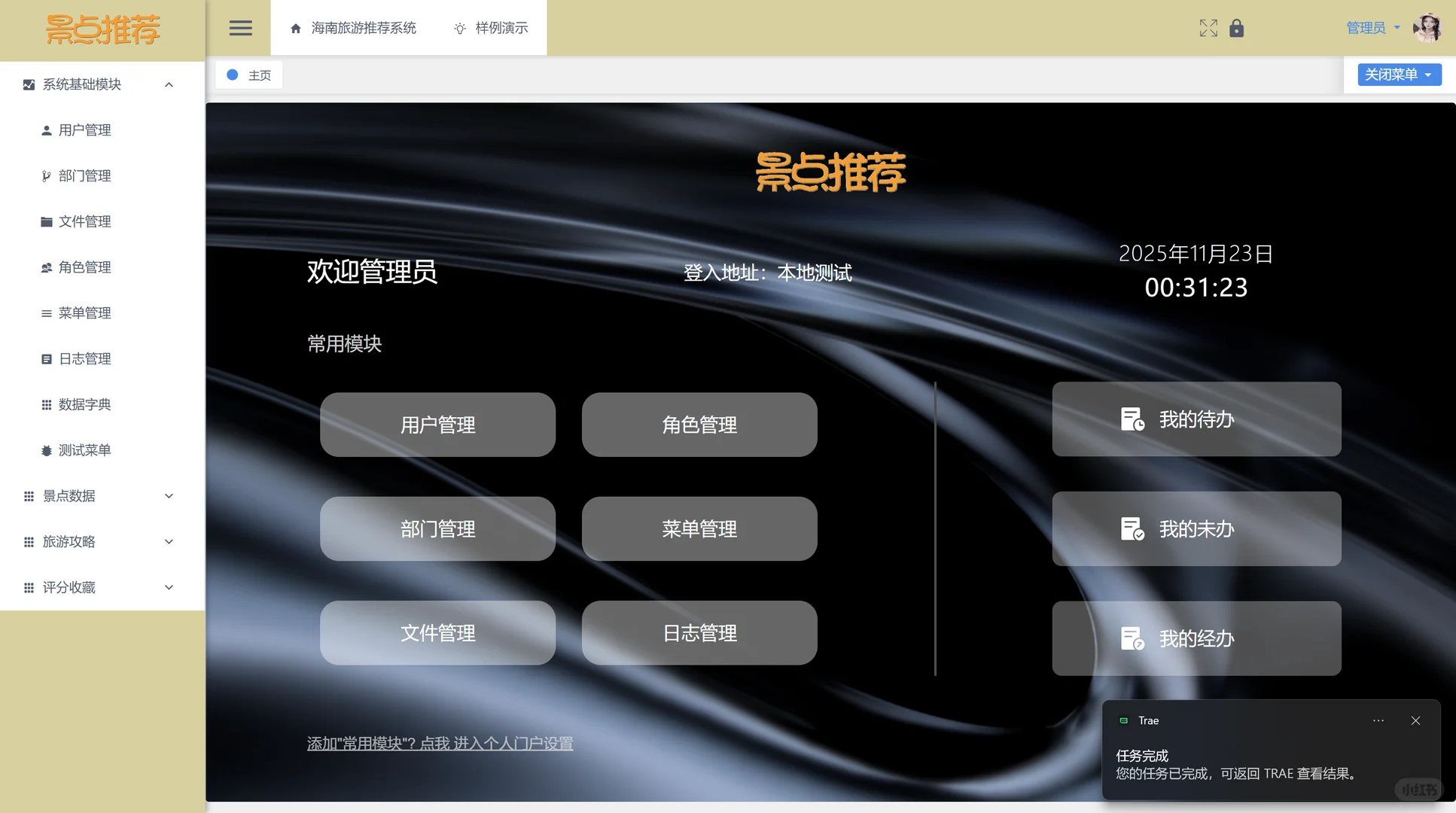Screen dimensions: 1456x813
Task: Open the 关闭菜单 dropdown
Action: tap(1398, 75)
